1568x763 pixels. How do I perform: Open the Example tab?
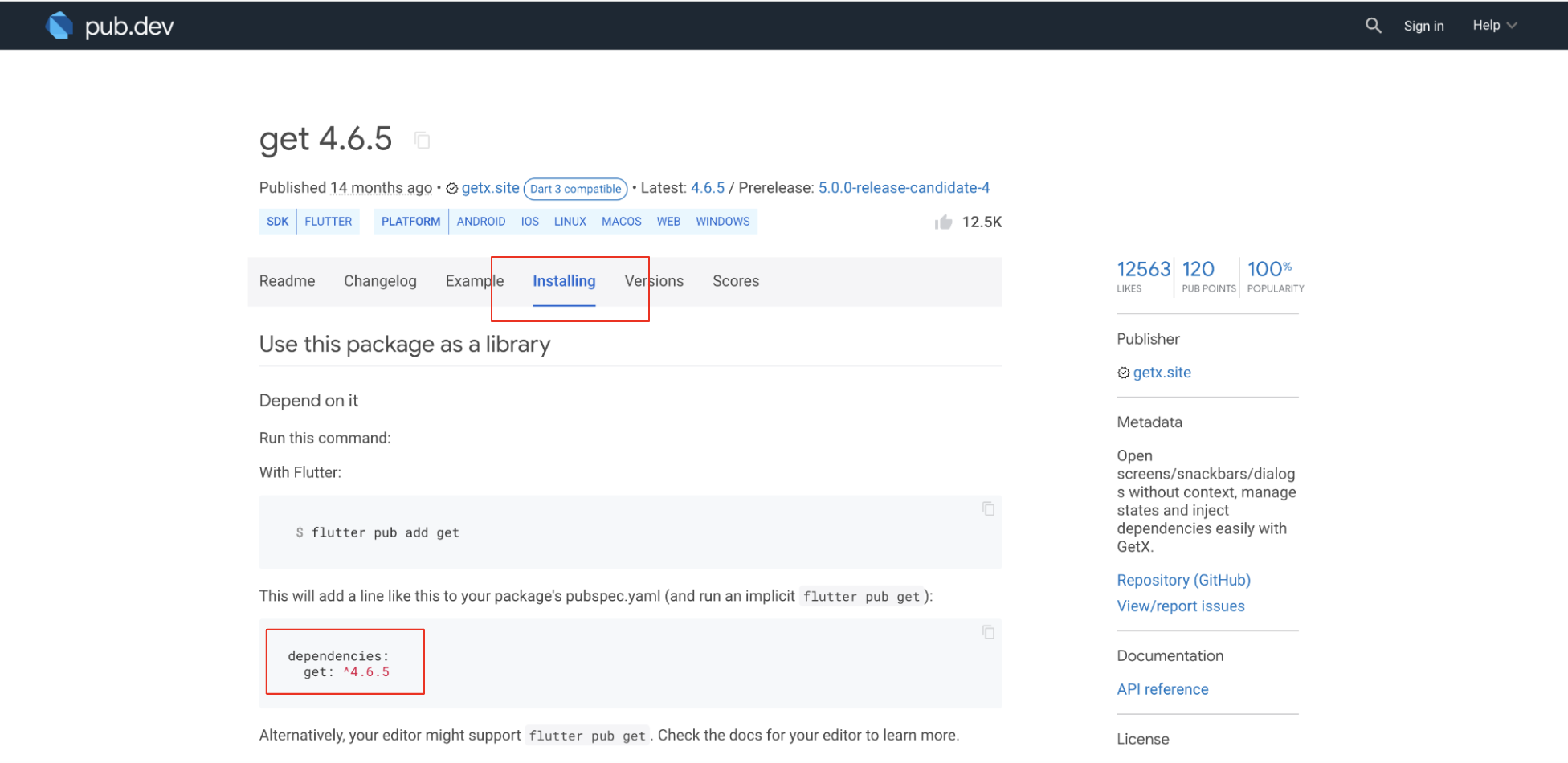click(475, 281)
